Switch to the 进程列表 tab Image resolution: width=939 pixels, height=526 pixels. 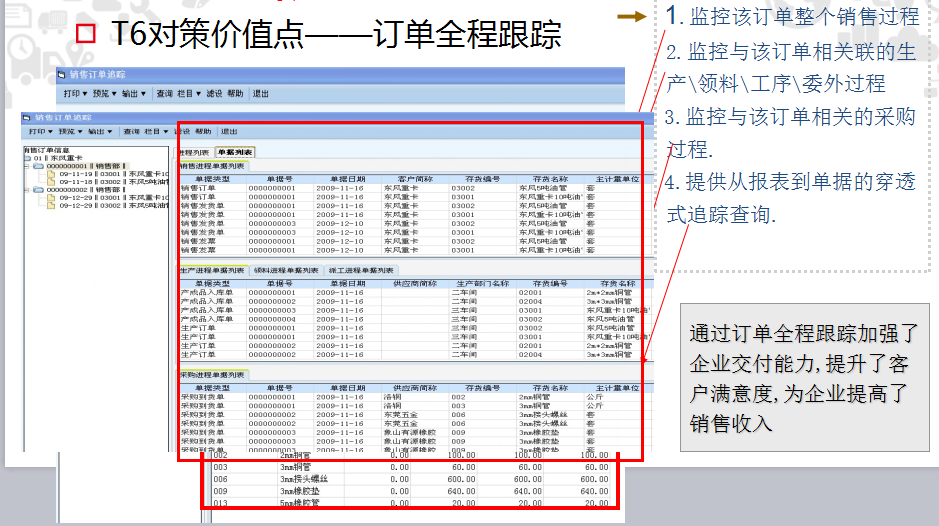tap(195, 153)
